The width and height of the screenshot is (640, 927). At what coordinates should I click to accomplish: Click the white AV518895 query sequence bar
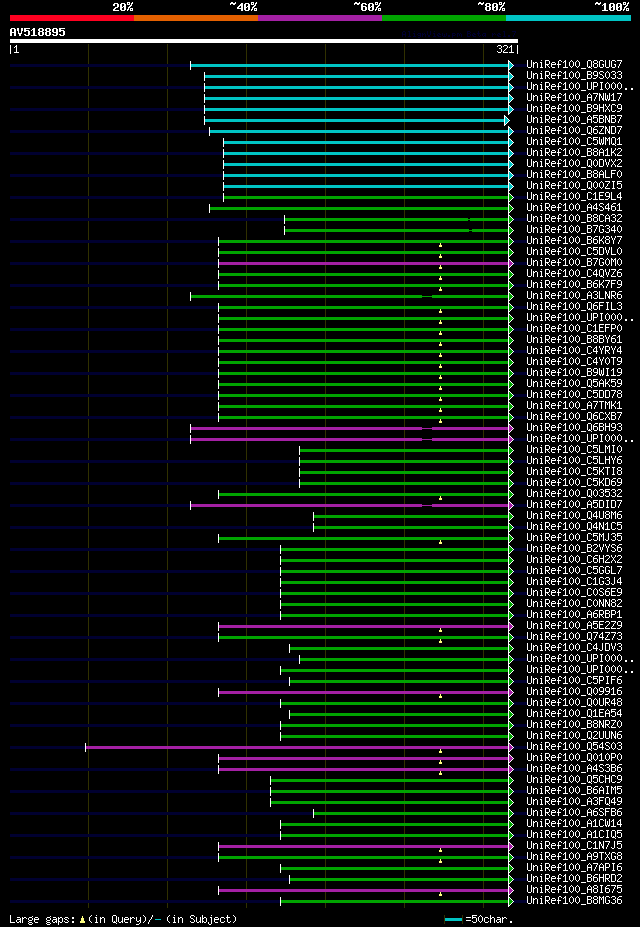(x=264, y=41)
